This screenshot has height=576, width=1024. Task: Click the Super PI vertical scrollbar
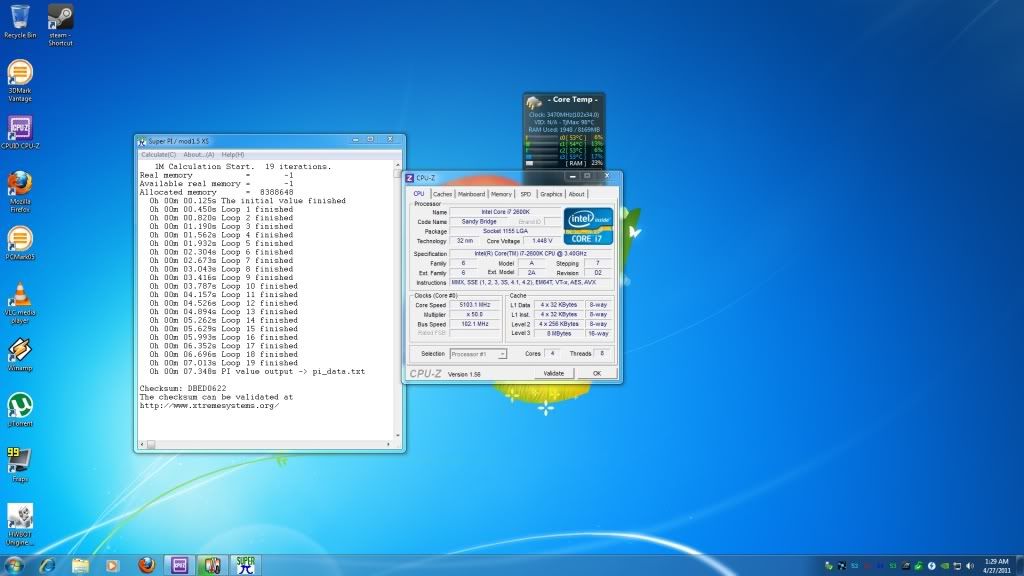pos(397,300)
